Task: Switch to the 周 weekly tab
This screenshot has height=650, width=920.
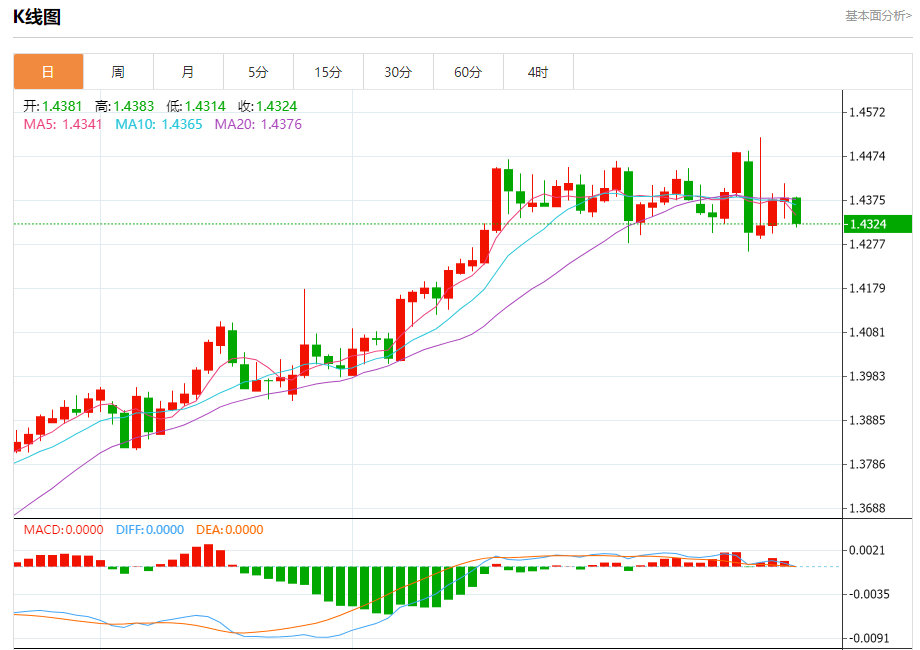Action: 118,72
